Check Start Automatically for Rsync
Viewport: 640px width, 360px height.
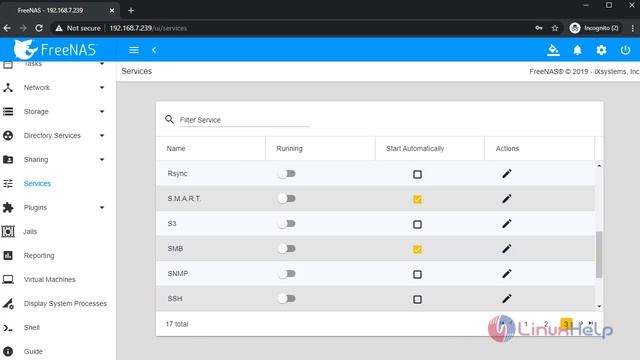point(417,174)
